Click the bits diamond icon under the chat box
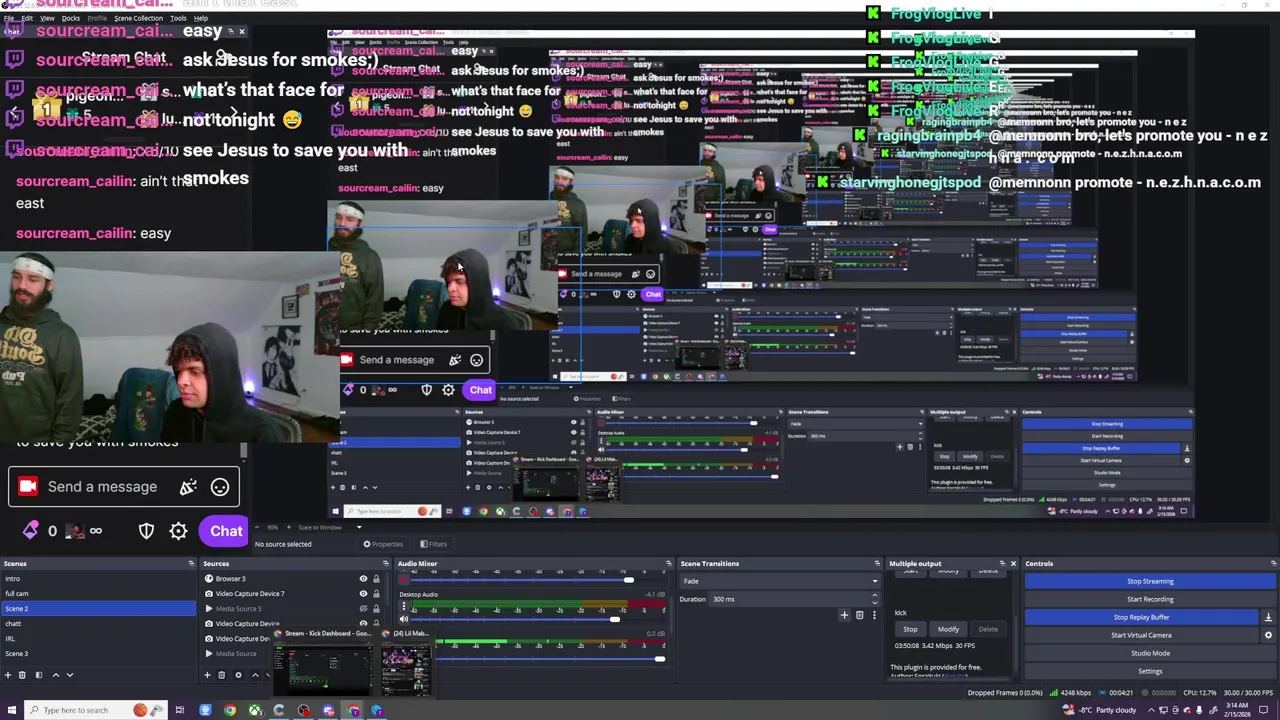 pyautogui.click(x=31, y=530)
